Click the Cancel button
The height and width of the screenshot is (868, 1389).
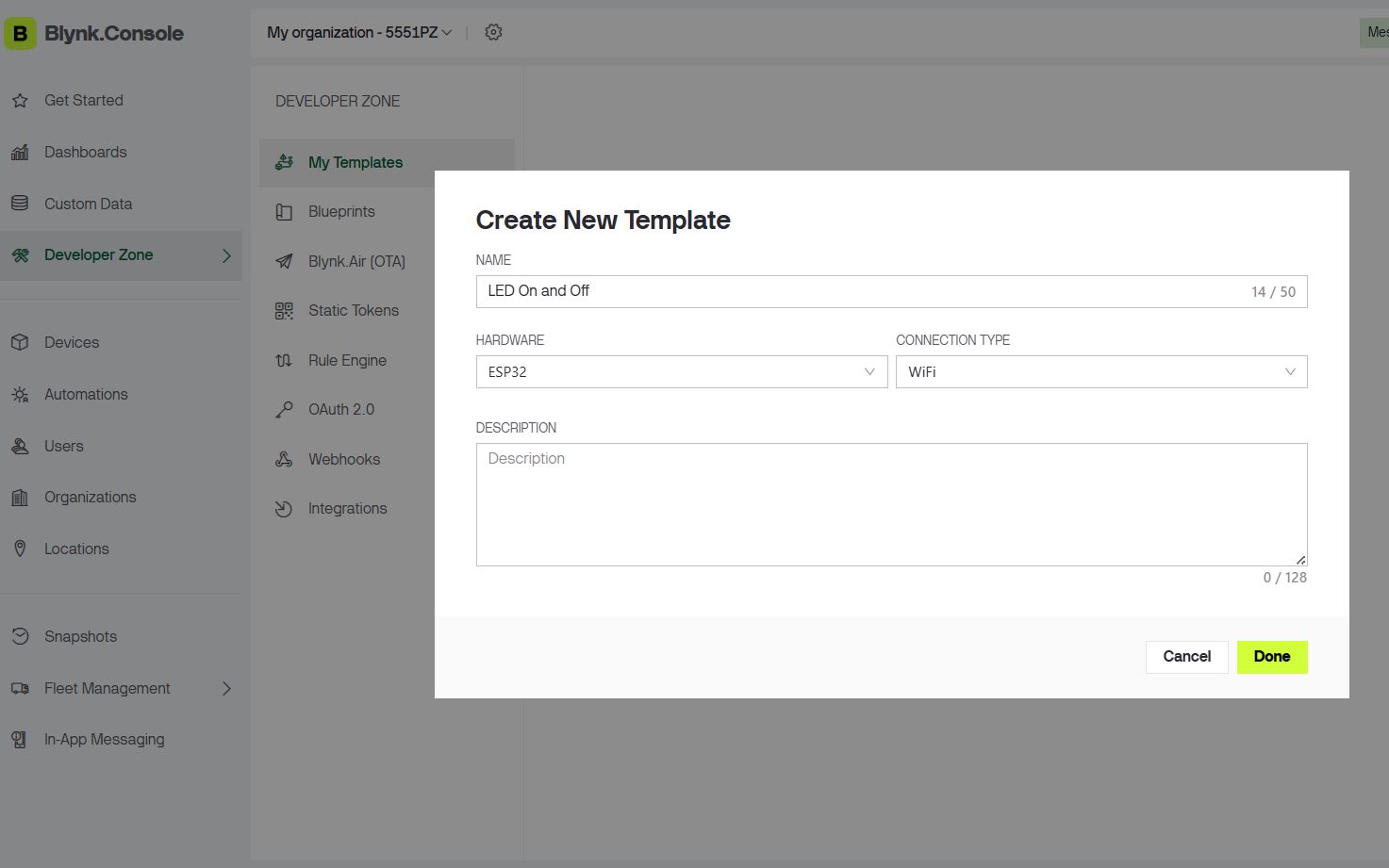tap(1187, 657)
